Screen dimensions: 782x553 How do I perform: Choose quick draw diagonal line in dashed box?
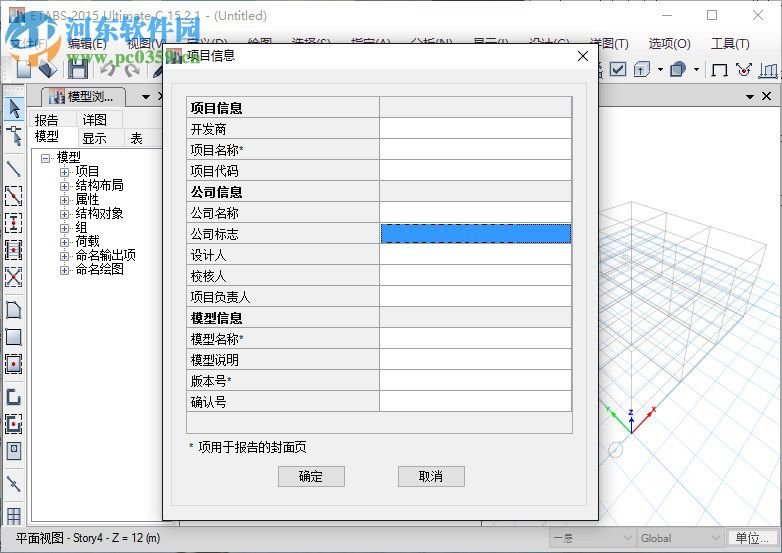[13, 196]
